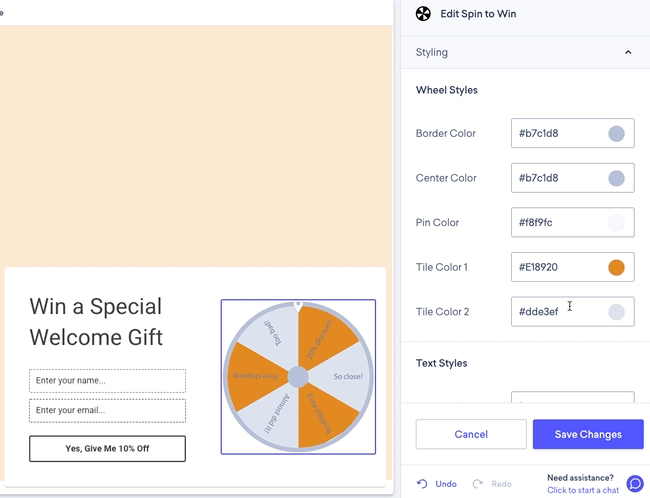Open the Center Color swatch picker
This screenshot has height=498, width=650.
[616, 178]
